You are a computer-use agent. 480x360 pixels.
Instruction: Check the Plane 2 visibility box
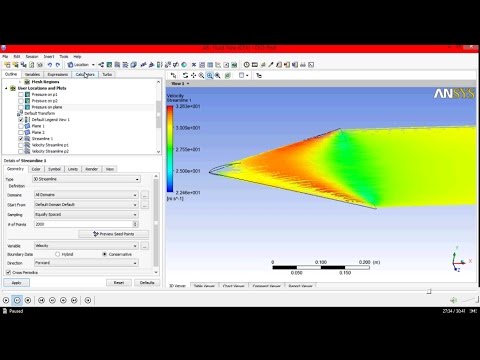[21, 132]
